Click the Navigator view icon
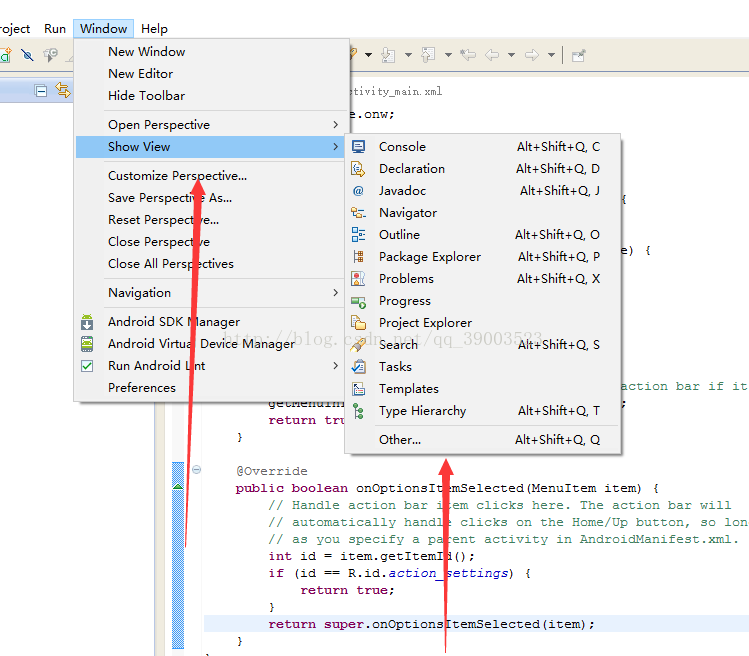The image size is (749, 656). [358, 213]
